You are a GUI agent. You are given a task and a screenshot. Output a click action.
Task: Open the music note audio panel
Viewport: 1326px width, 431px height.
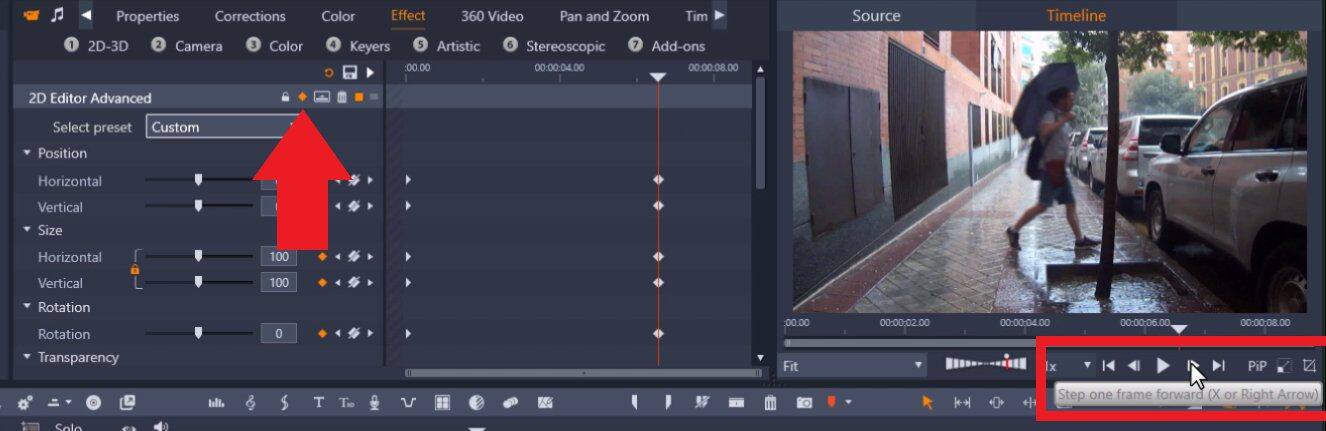coord(58,15)
